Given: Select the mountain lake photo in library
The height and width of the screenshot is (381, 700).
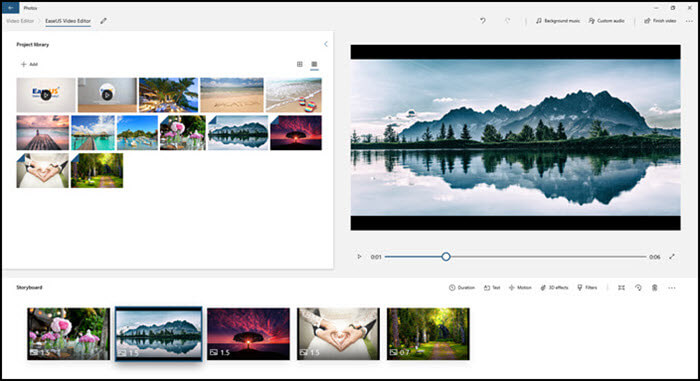Looking at the screenshot, I should pyautogui.click(x=238, y=133).
